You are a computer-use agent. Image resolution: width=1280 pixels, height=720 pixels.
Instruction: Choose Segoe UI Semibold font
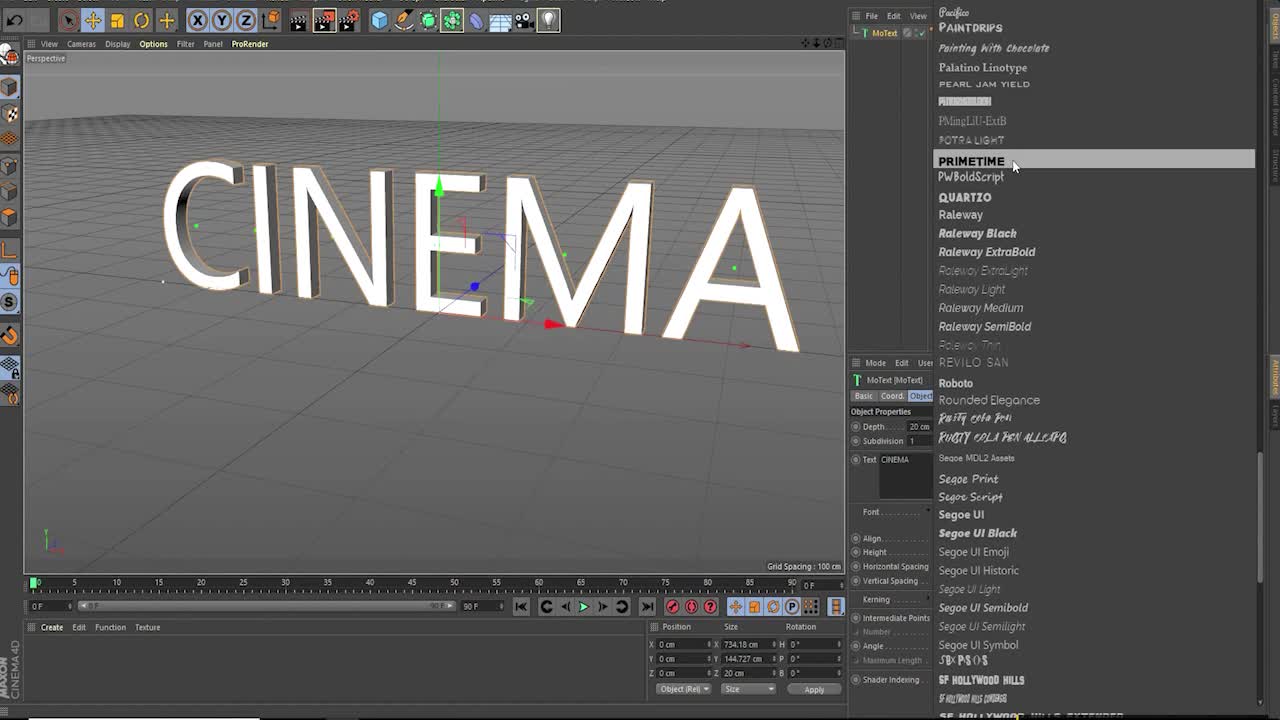[983, 608]
